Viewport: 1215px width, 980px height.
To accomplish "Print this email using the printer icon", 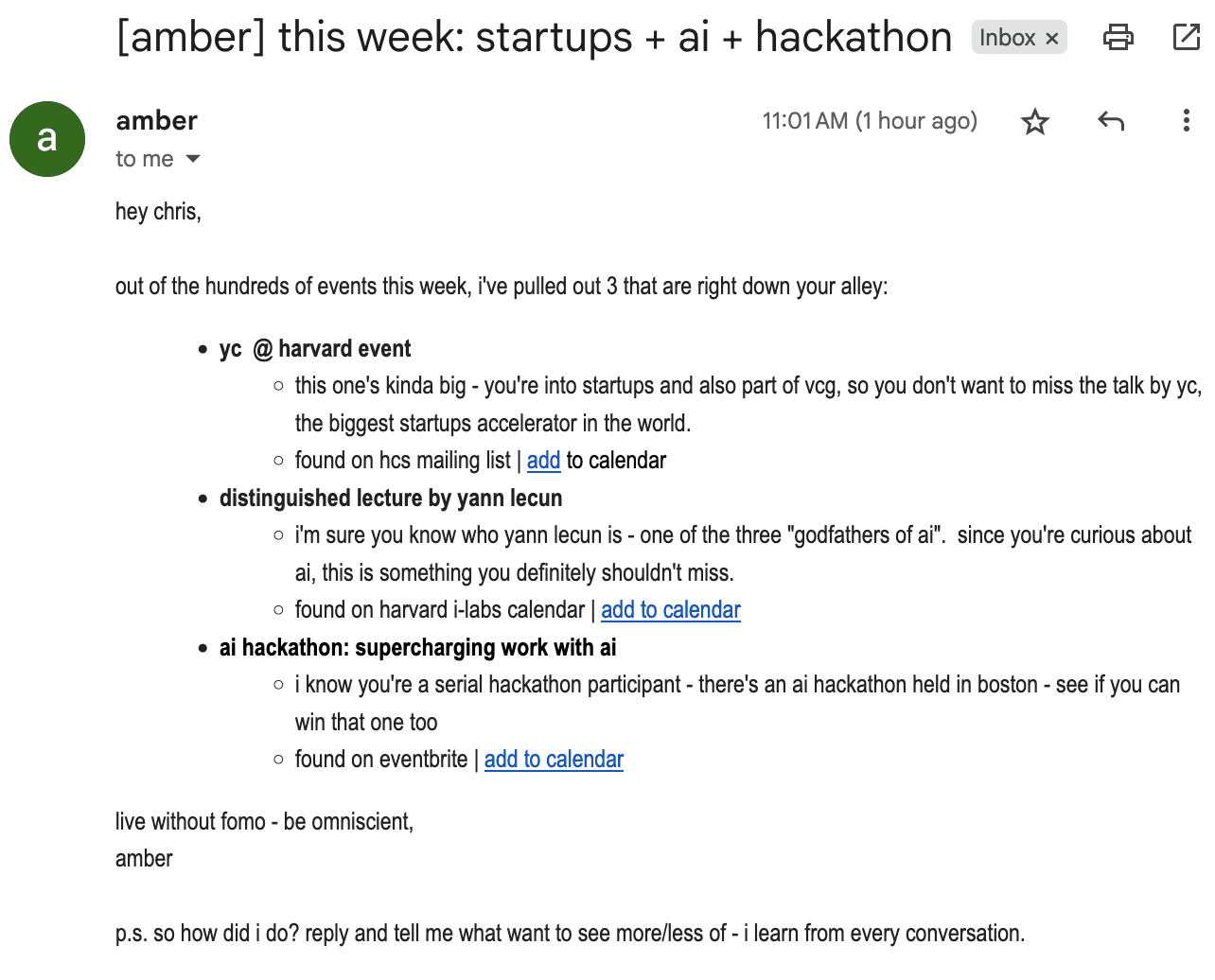I will 1118,38.
